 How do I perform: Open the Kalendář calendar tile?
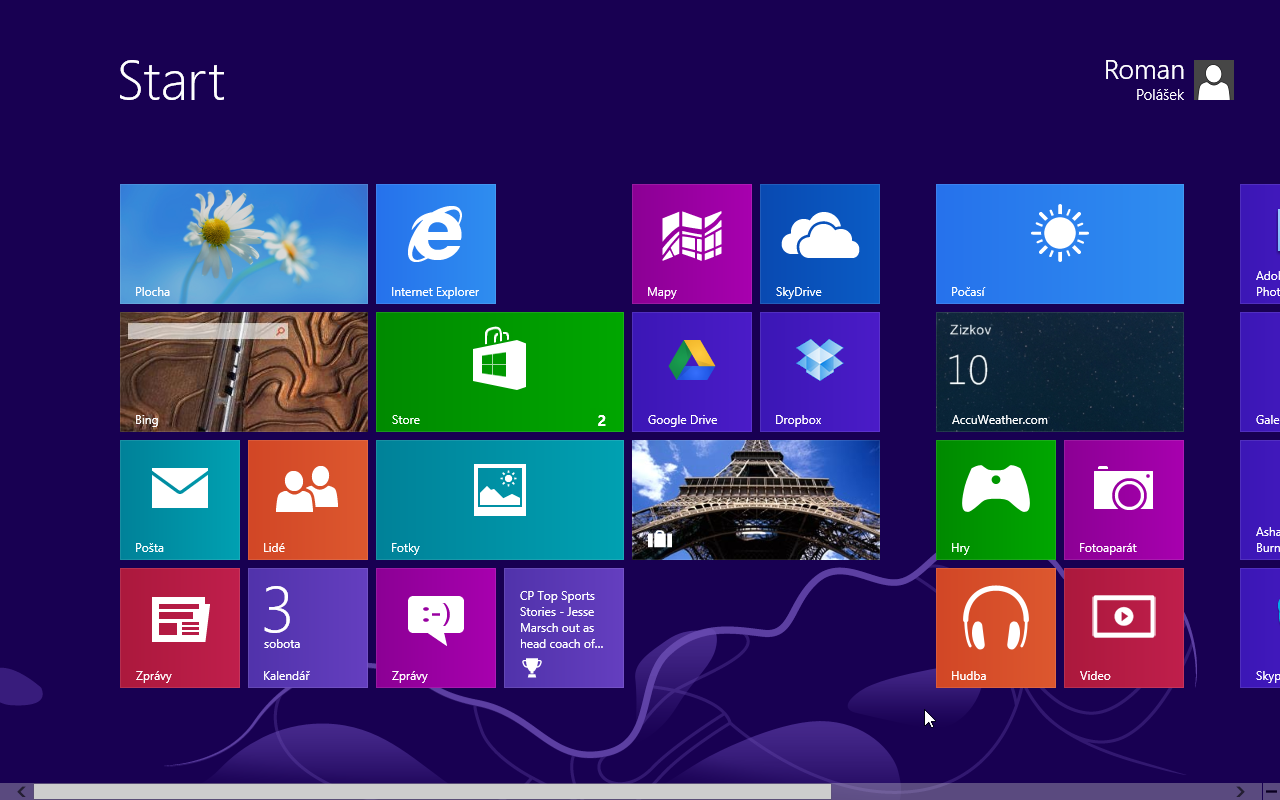point(308,628)
